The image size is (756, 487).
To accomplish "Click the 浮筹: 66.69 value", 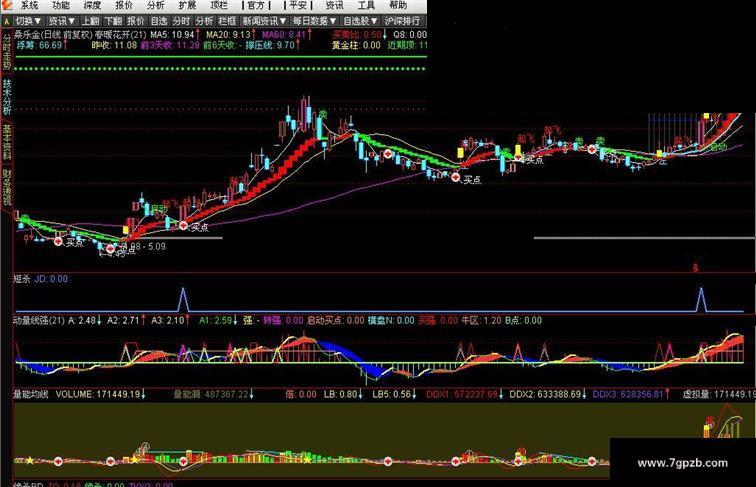I will click(42, 45).
